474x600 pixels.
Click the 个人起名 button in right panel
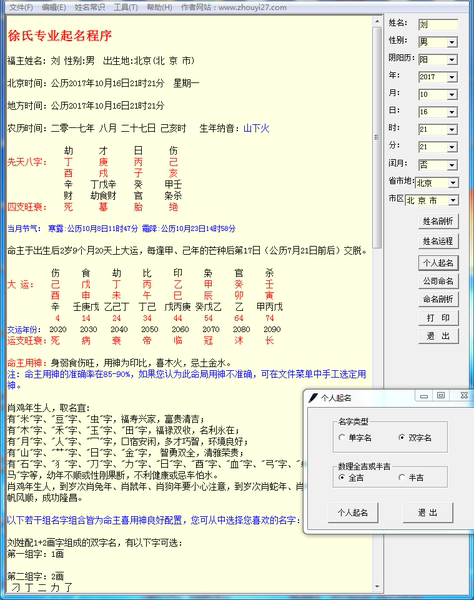(438, 263)
